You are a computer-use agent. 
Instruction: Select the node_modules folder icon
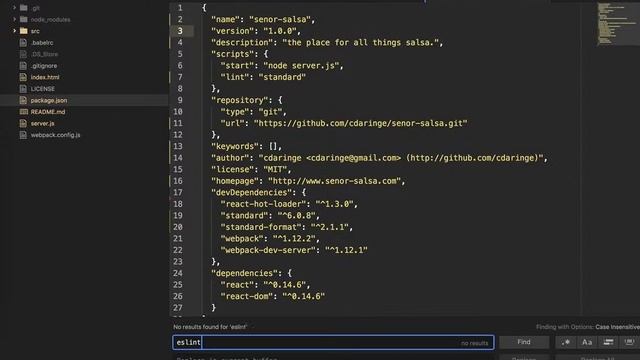tap(24, 19)
